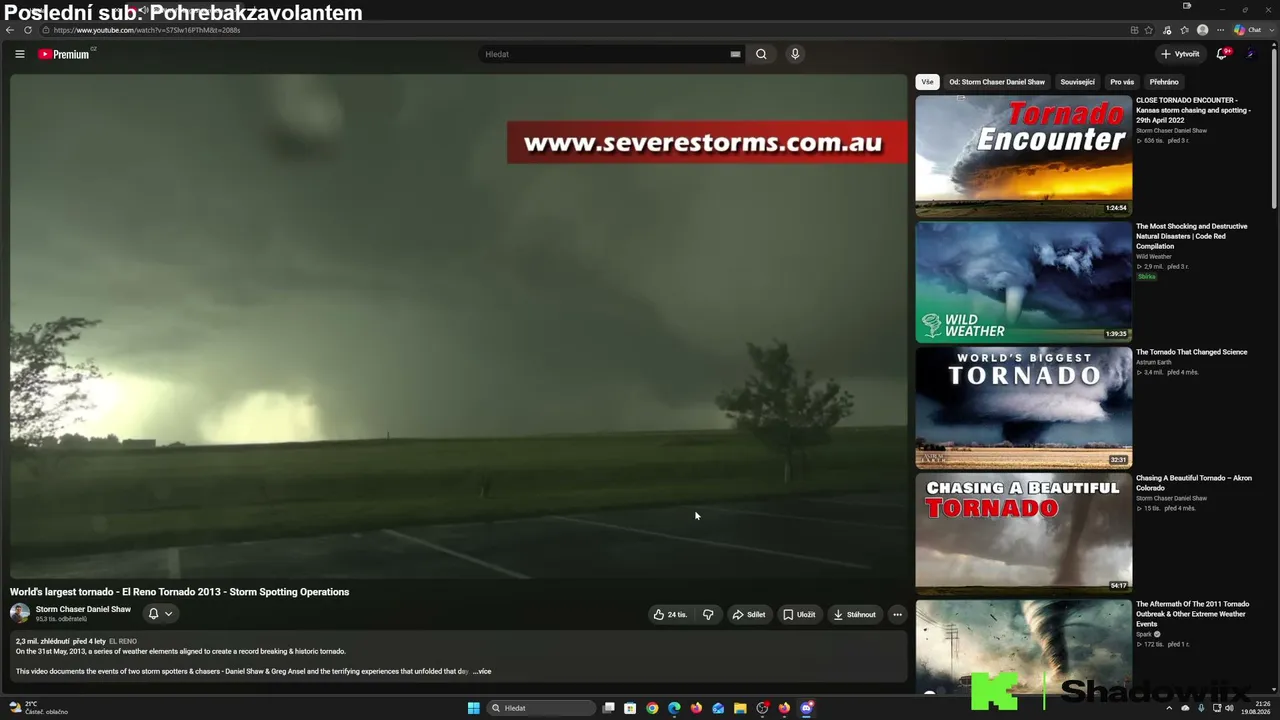Screen dimensions: 1280x720
Task: Open CLOSE TORNADO ENCOUNTER video thumbnail
Action: pos(1024,155)
